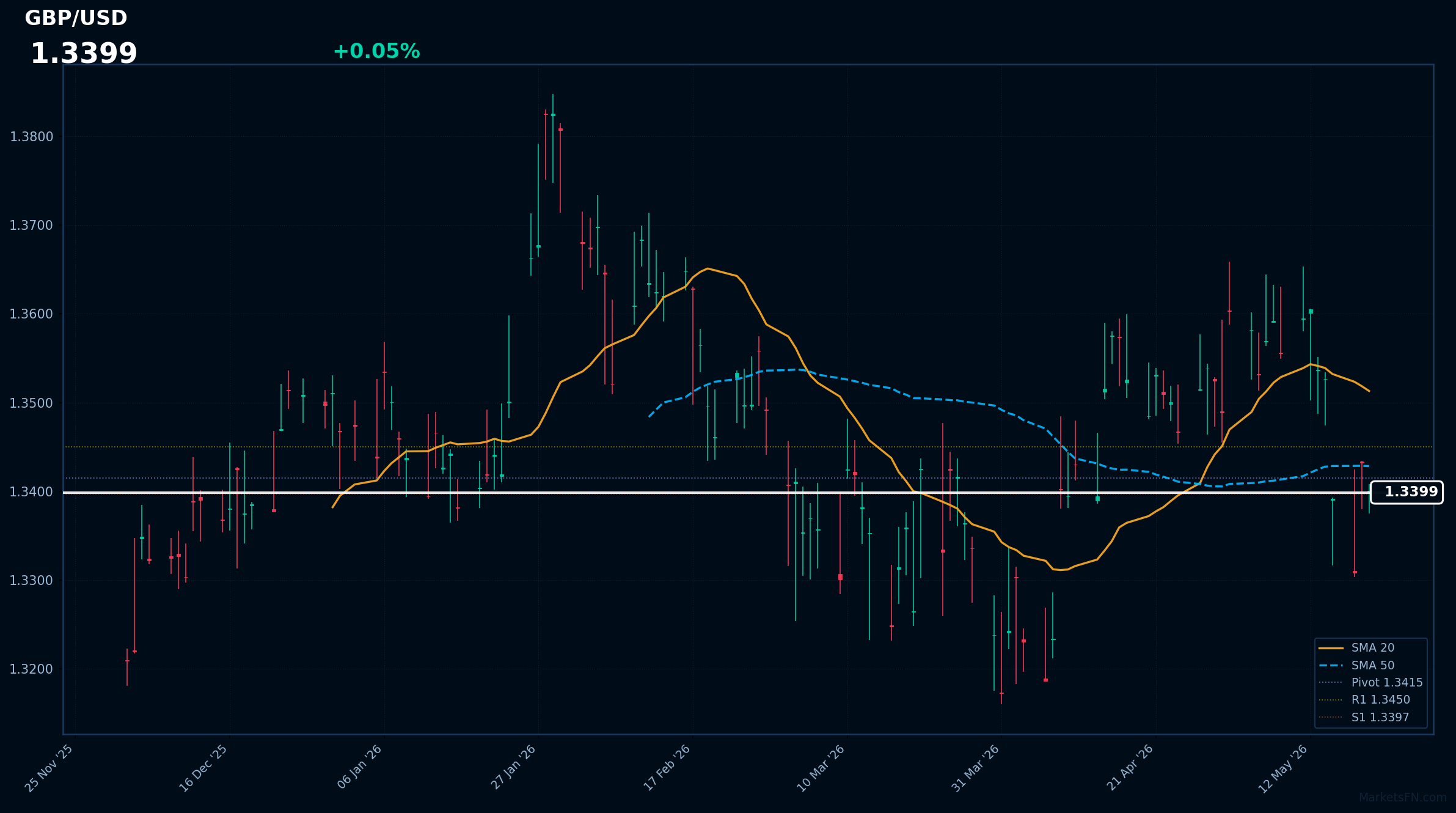Click the 1.3399 current price tag on right axis
Screen dimensions: 1456x813
1407,492
